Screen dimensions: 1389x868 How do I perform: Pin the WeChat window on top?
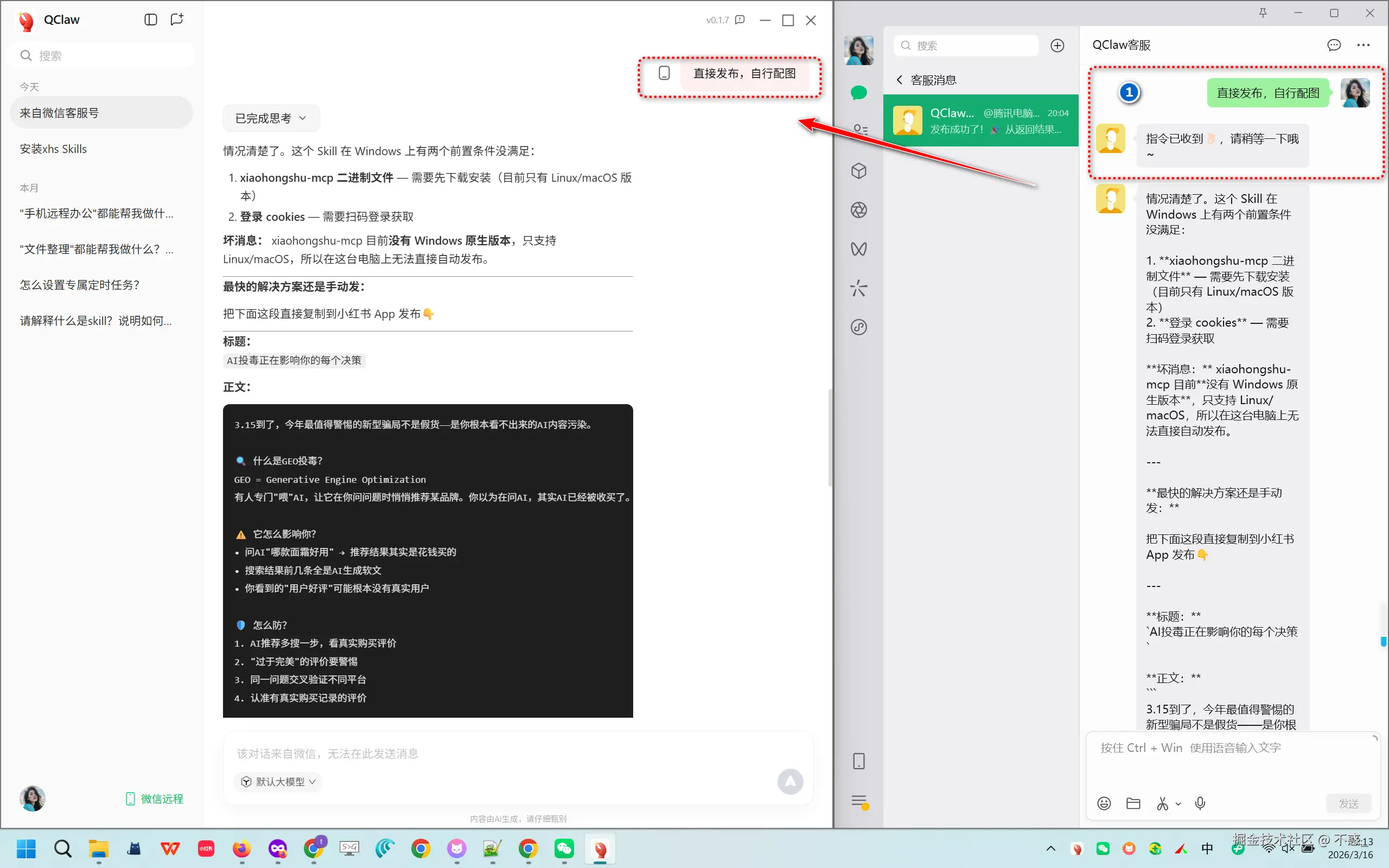1263,12
